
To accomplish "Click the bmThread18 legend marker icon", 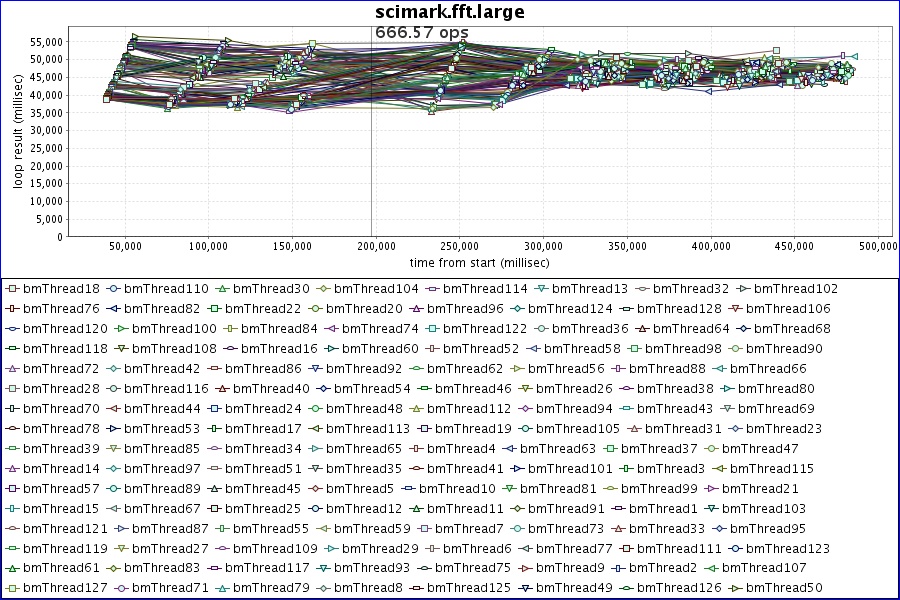I will point(13,289).
